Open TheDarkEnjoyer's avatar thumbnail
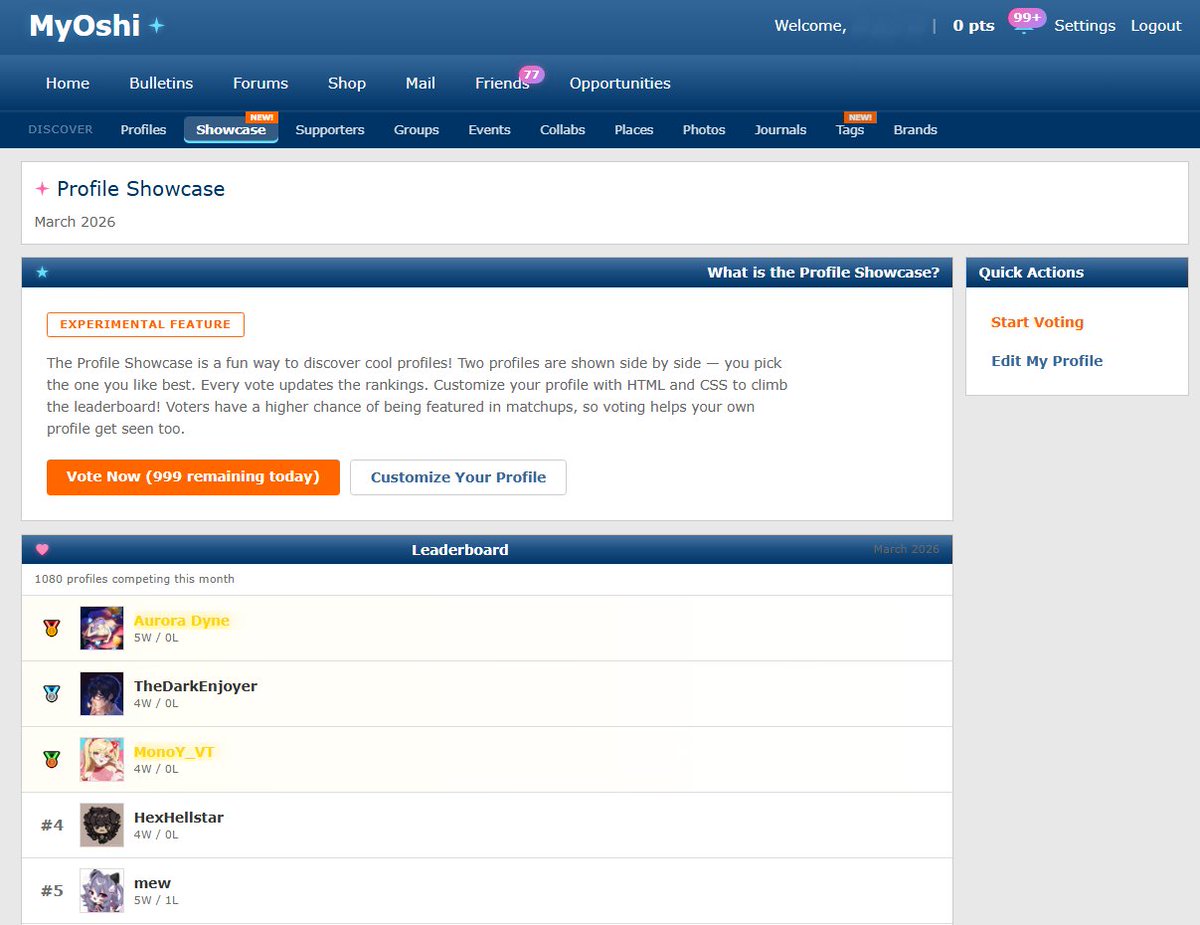This screenshot has height=925, width=1200. pyautogui.click(x=102, y=694)
